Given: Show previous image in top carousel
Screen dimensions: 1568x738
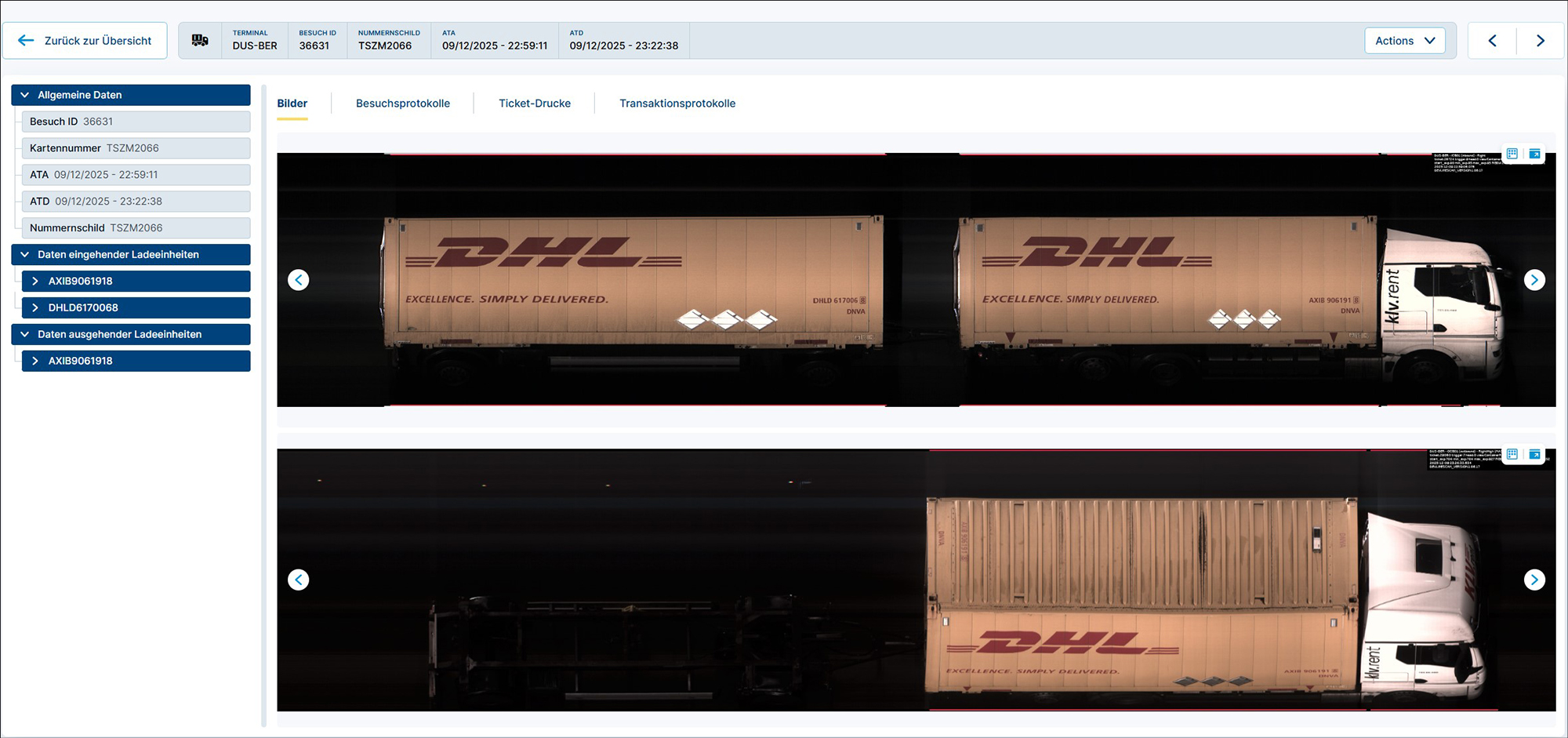Looking at the screenshot, I should [299, 280].
